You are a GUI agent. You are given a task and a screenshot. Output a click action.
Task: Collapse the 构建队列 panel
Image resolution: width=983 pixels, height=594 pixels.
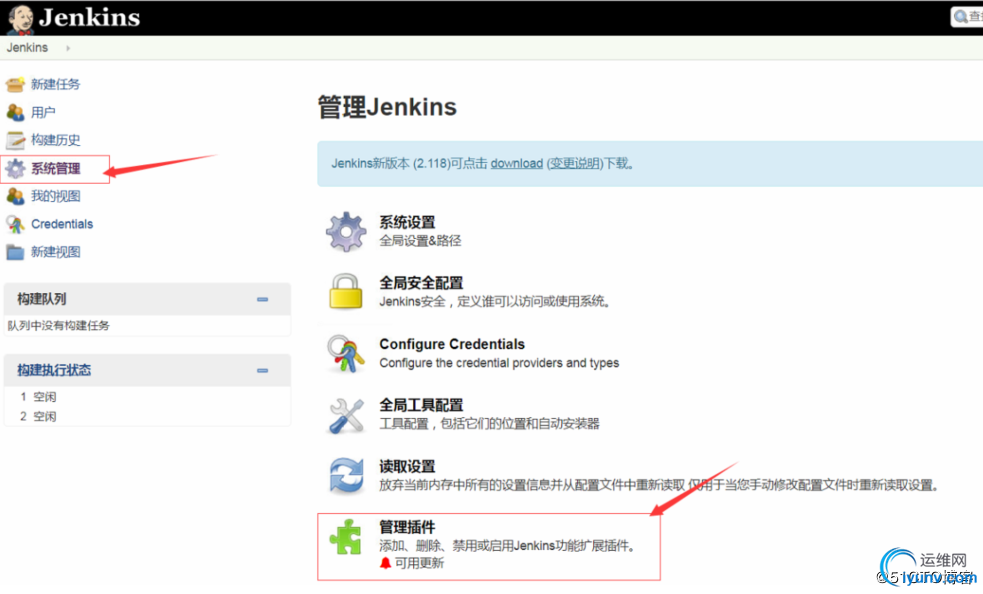[263, 299]
